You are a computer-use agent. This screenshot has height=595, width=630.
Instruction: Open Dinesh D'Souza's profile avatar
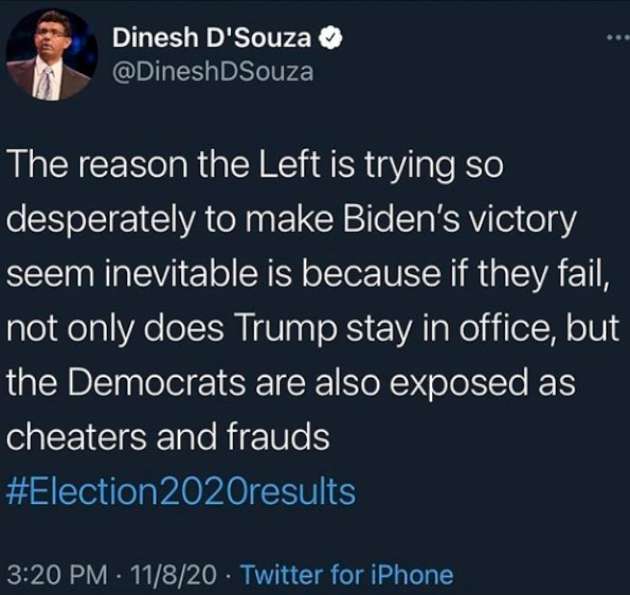tap(51, 55)
